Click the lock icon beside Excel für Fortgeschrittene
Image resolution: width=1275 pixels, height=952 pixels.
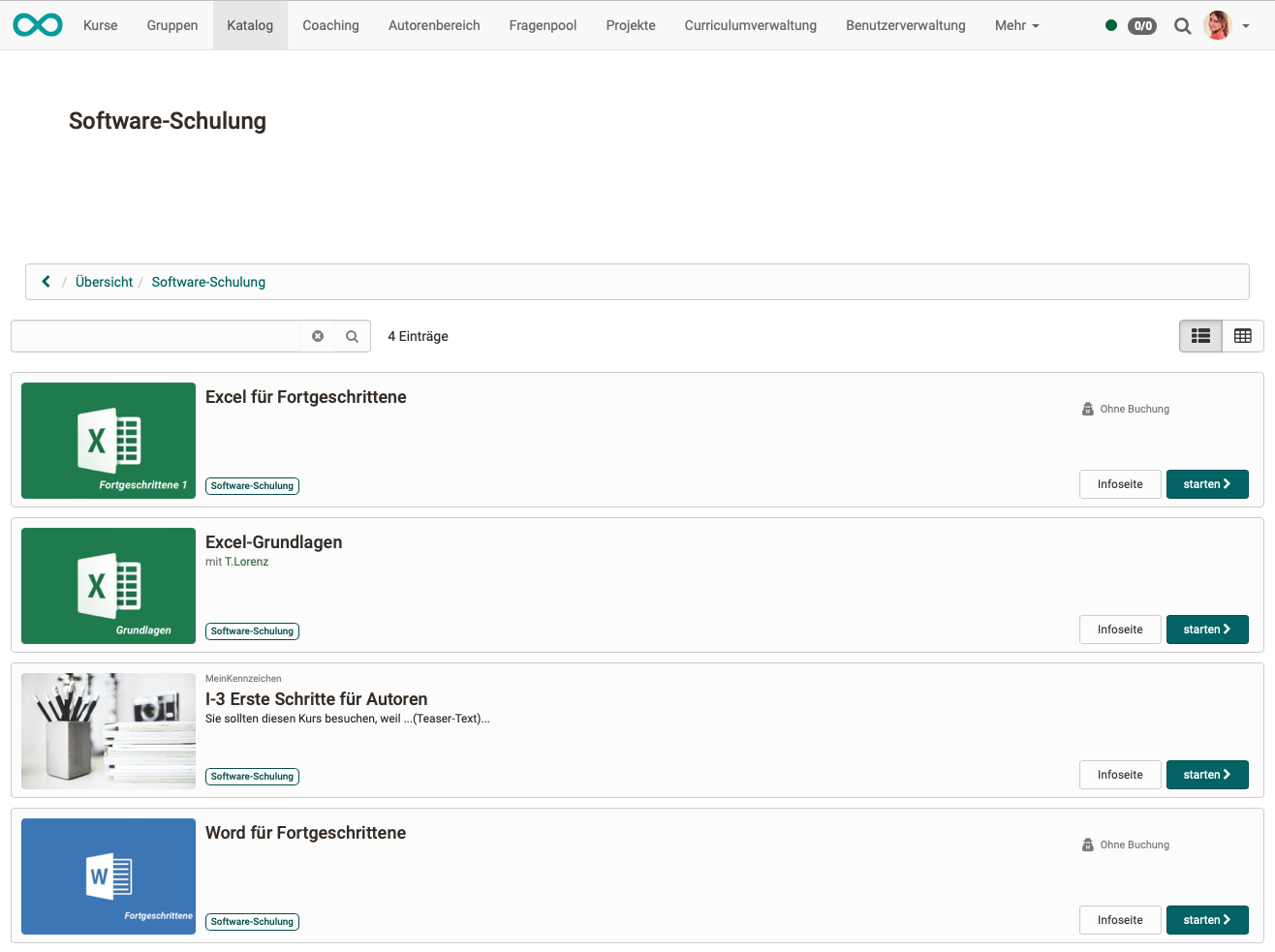click(x=1087, y=408)
